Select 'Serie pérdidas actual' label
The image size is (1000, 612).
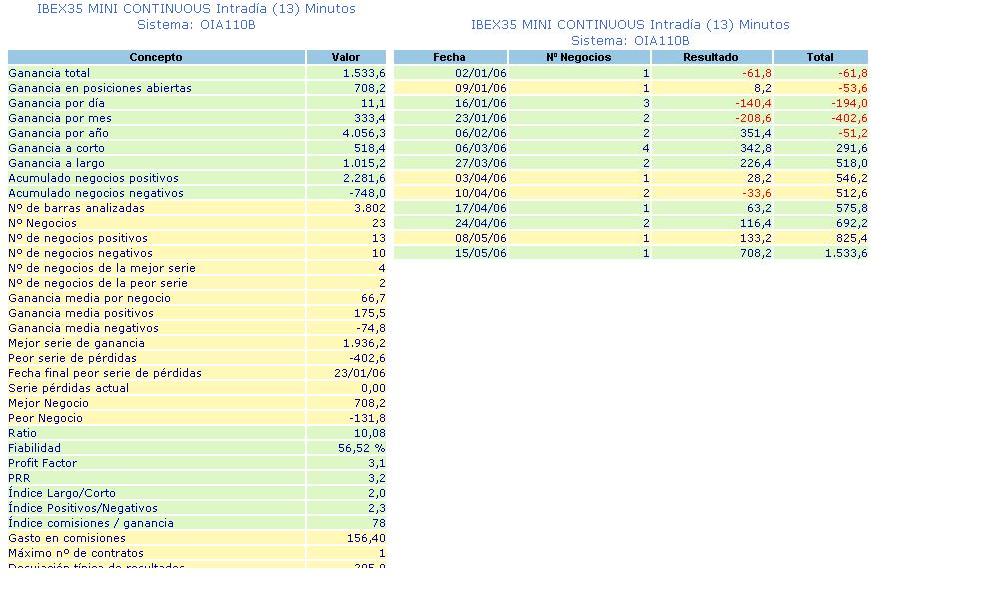(69, 388)
